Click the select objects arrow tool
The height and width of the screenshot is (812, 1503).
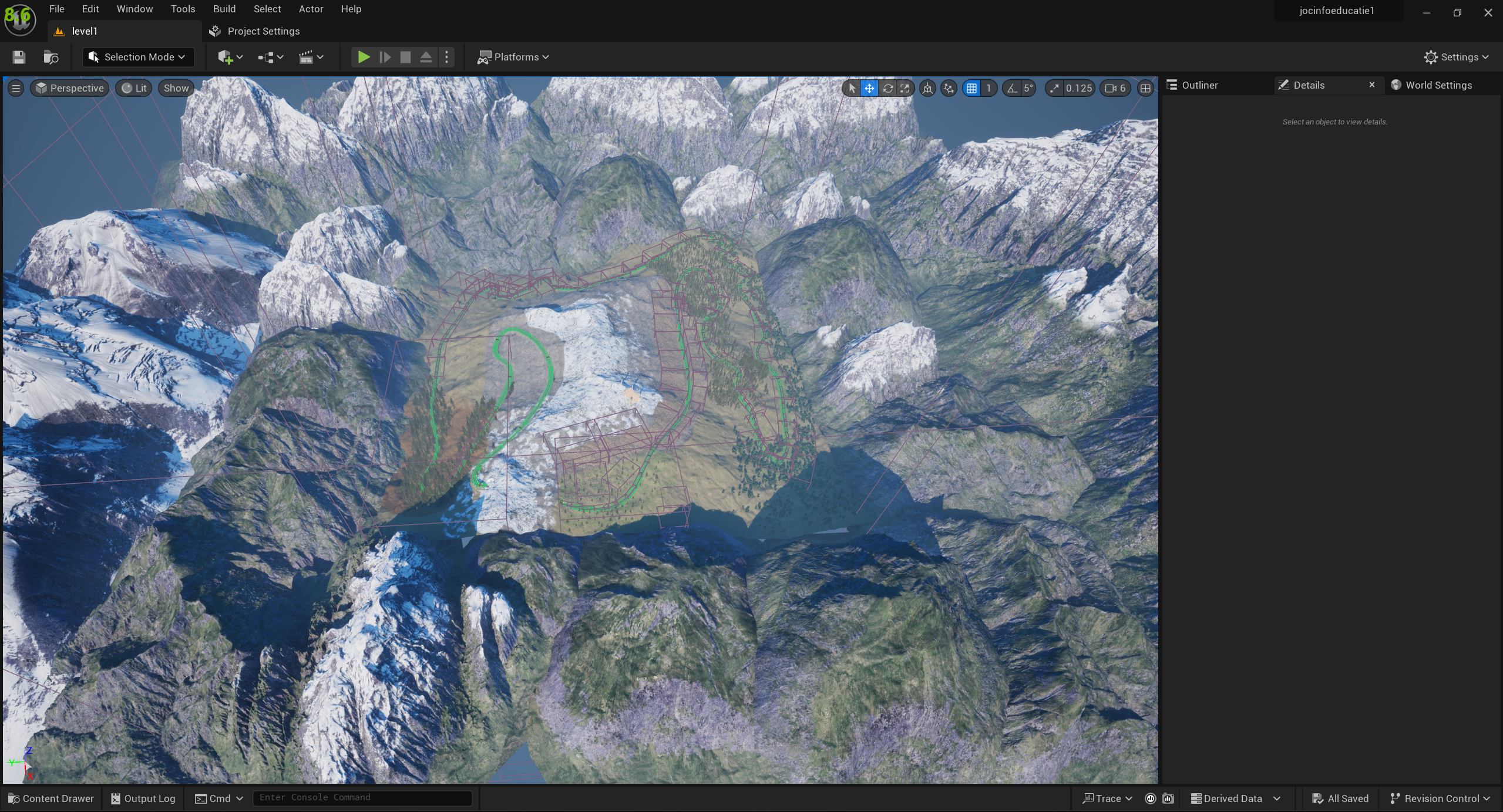852,88
